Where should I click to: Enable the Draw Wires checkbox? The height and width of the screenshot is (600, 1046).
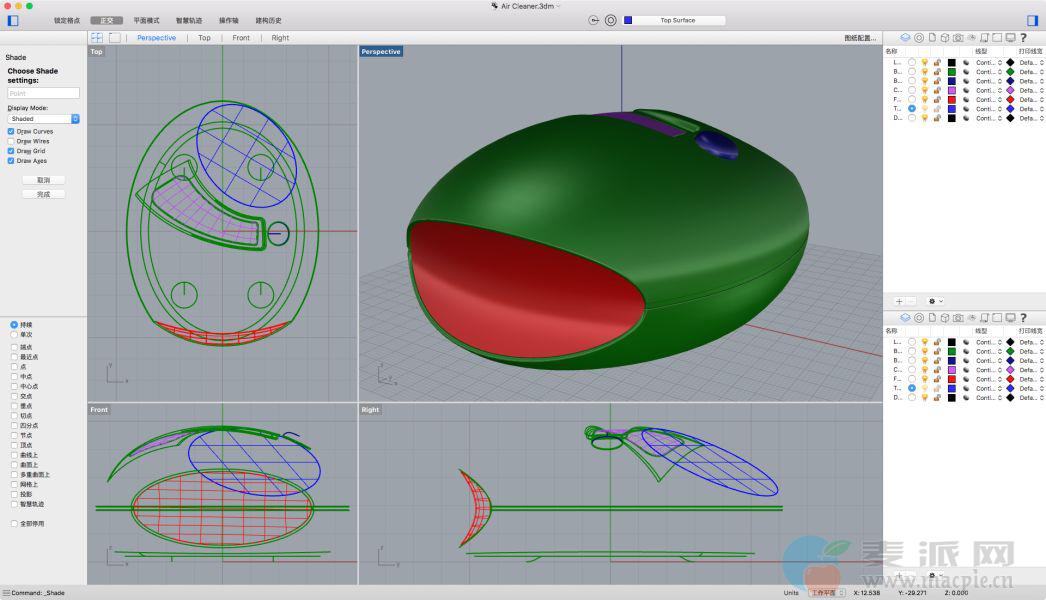click(11, 141)
